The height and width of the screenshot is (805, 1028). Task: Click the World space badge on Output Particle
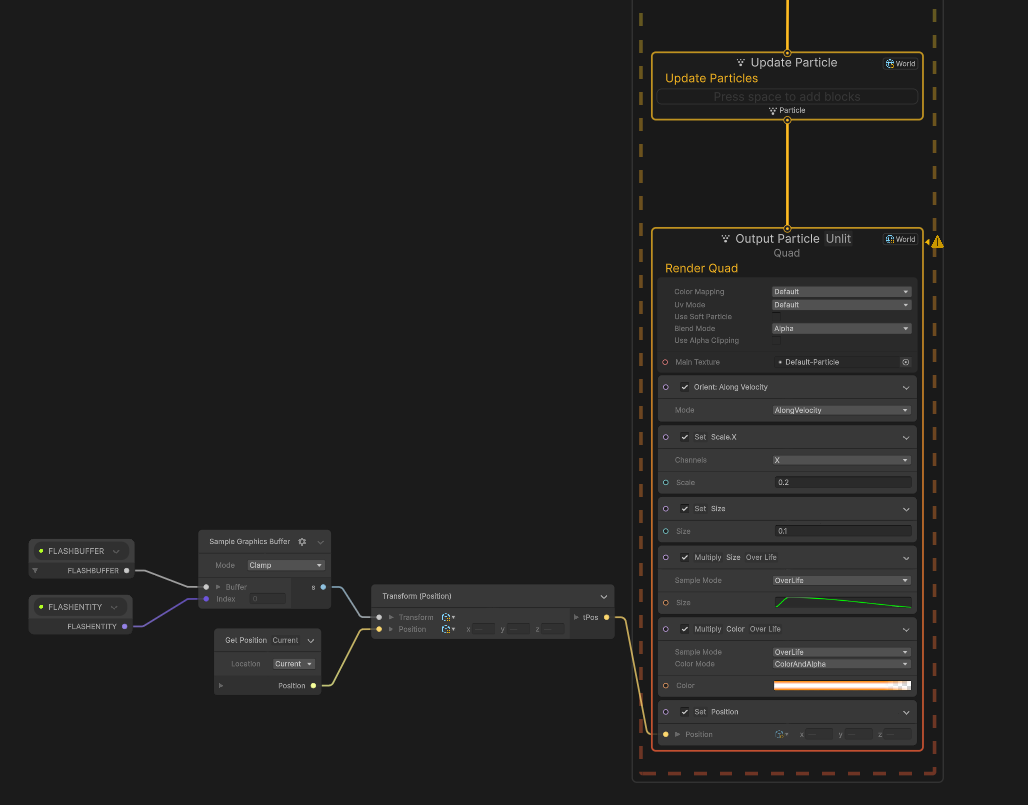(898, 239)
